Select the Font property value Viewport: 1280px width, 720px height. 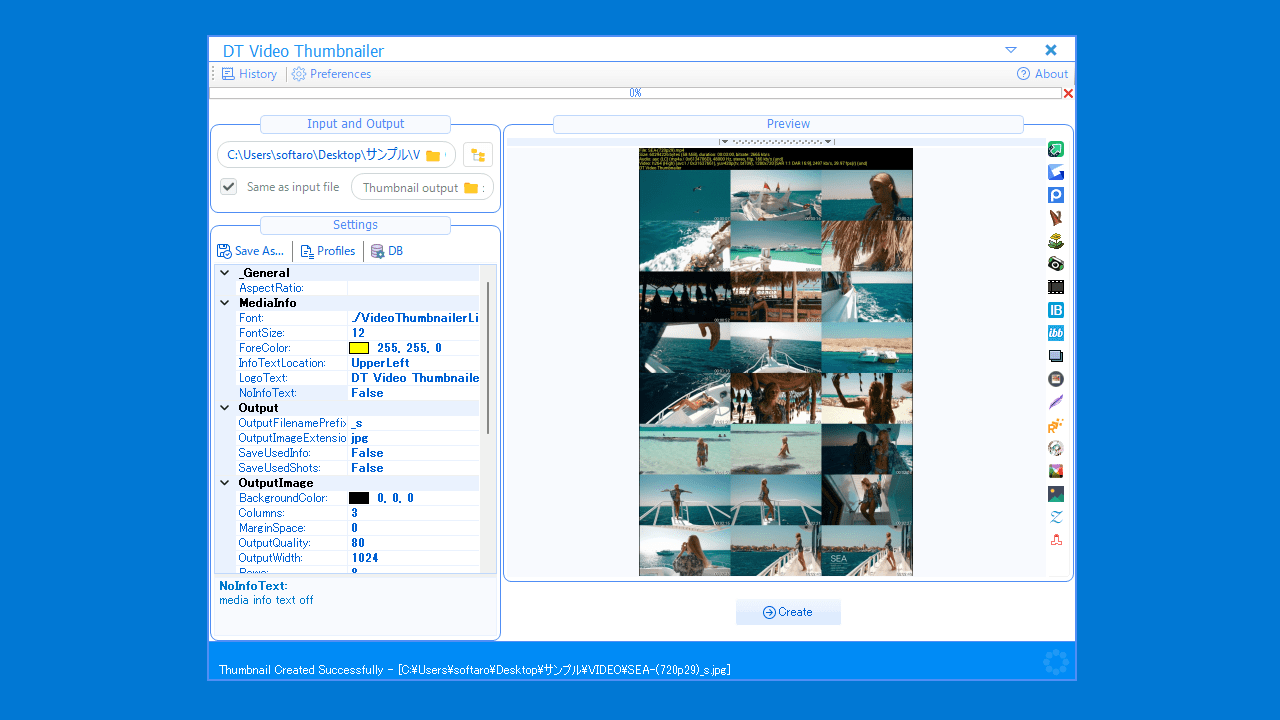tap(414, 318)
